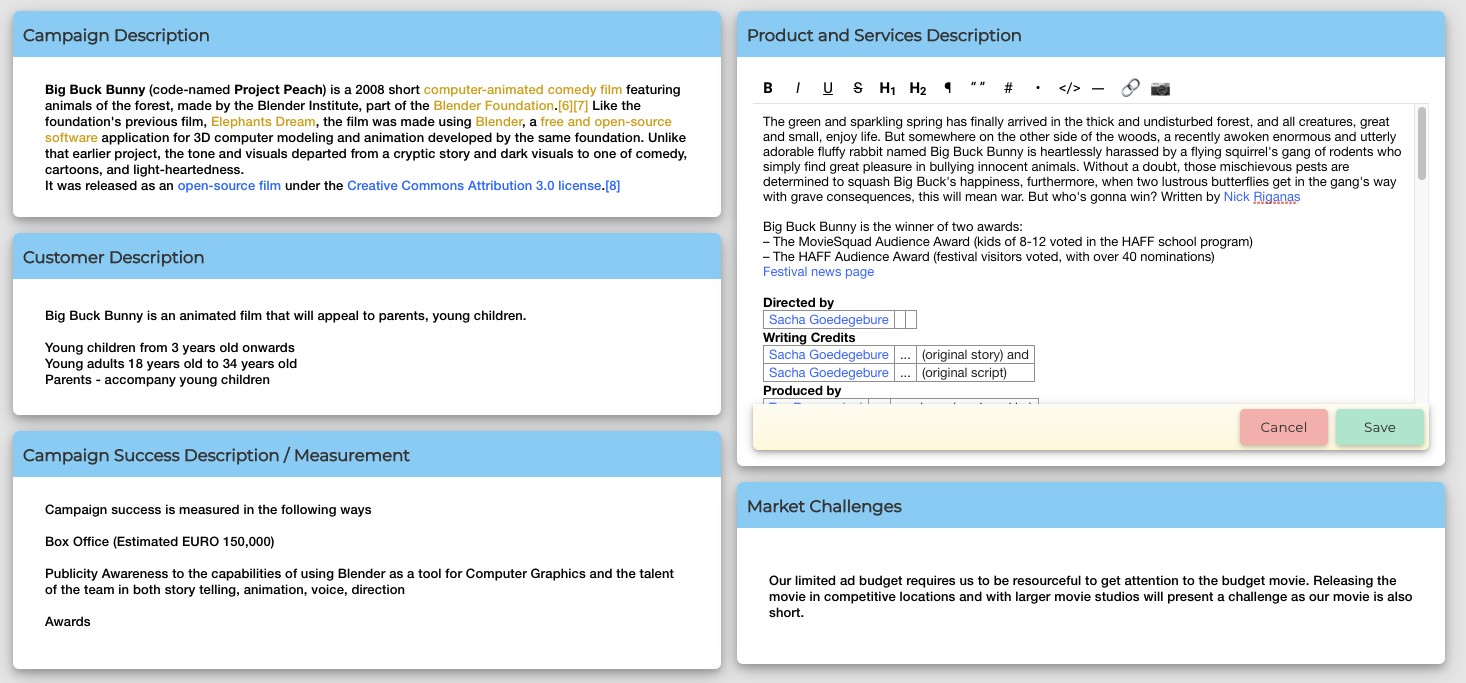
Task: Click 'Parents - accompany young children' line
Action: [x=157, y=380]
